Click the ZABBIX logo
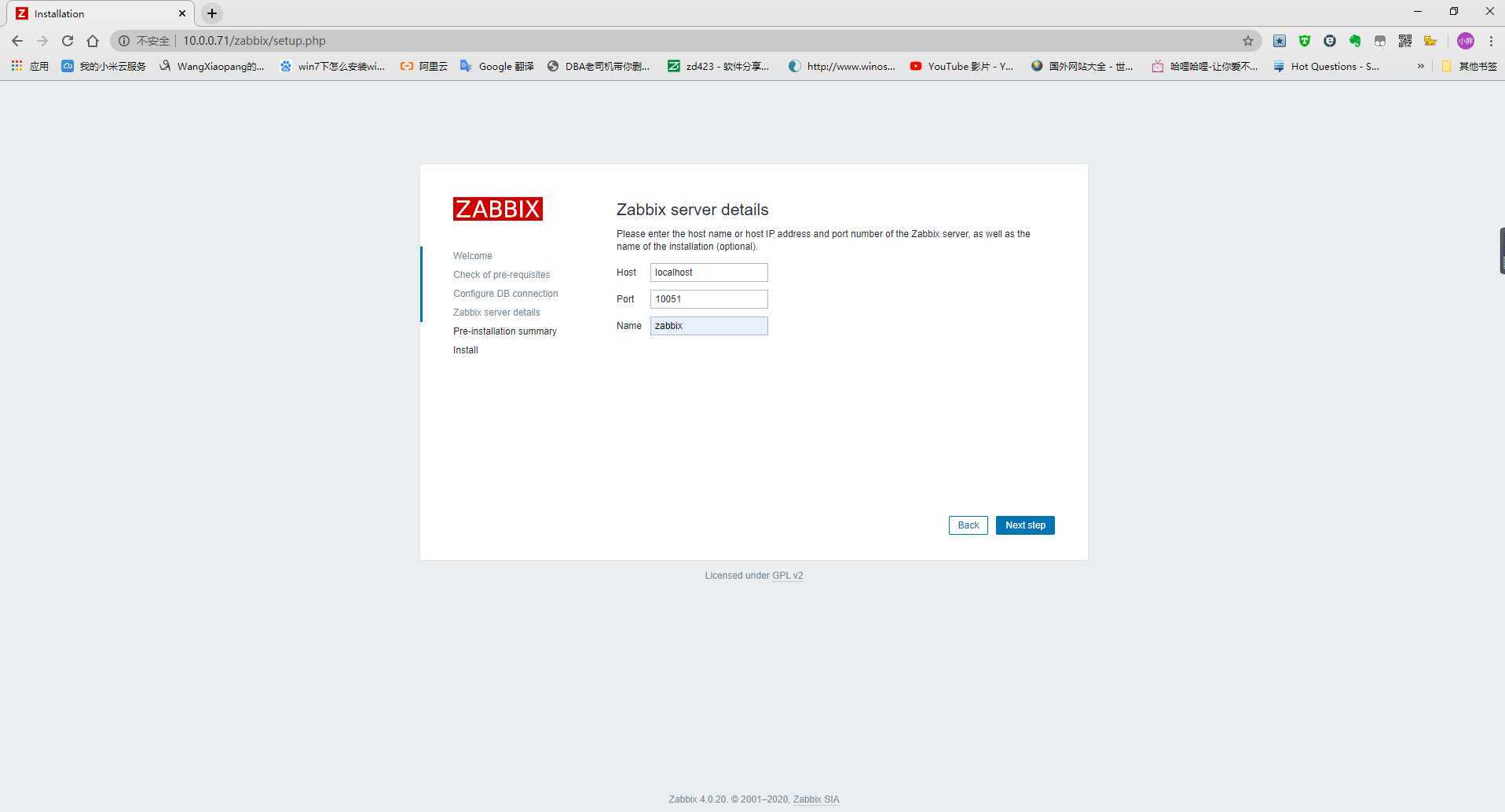Image resolution: width=1505 pixels, height=812 pixels. 498,209
